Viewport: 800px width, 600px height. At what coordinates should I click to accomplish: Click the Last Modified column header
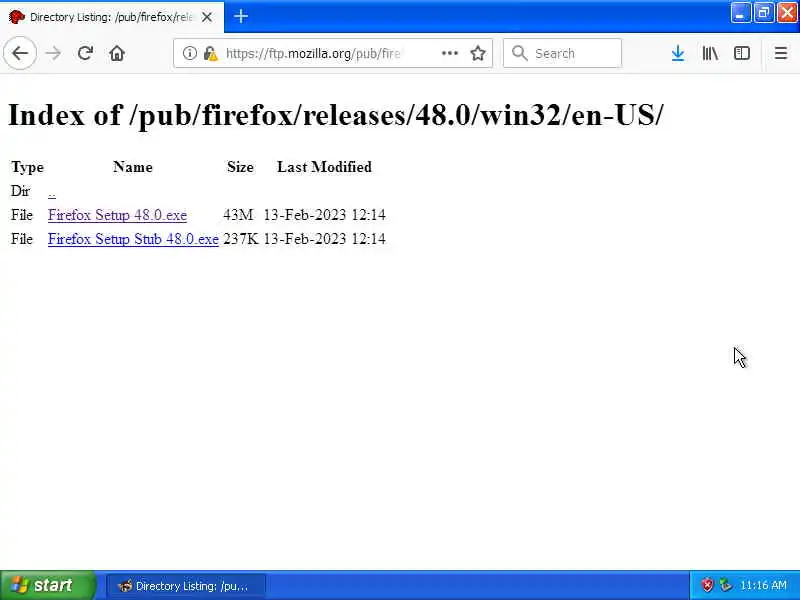(x=324, y=167)
